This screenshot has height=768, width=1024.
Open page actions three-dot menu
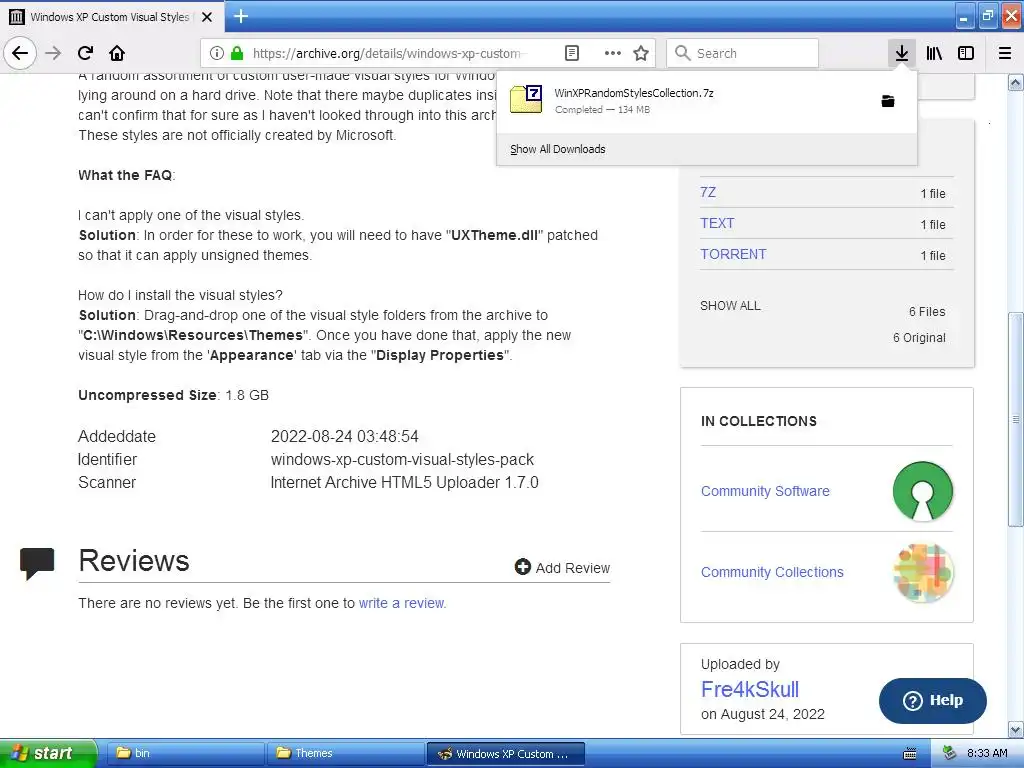[x=613, y=53]
